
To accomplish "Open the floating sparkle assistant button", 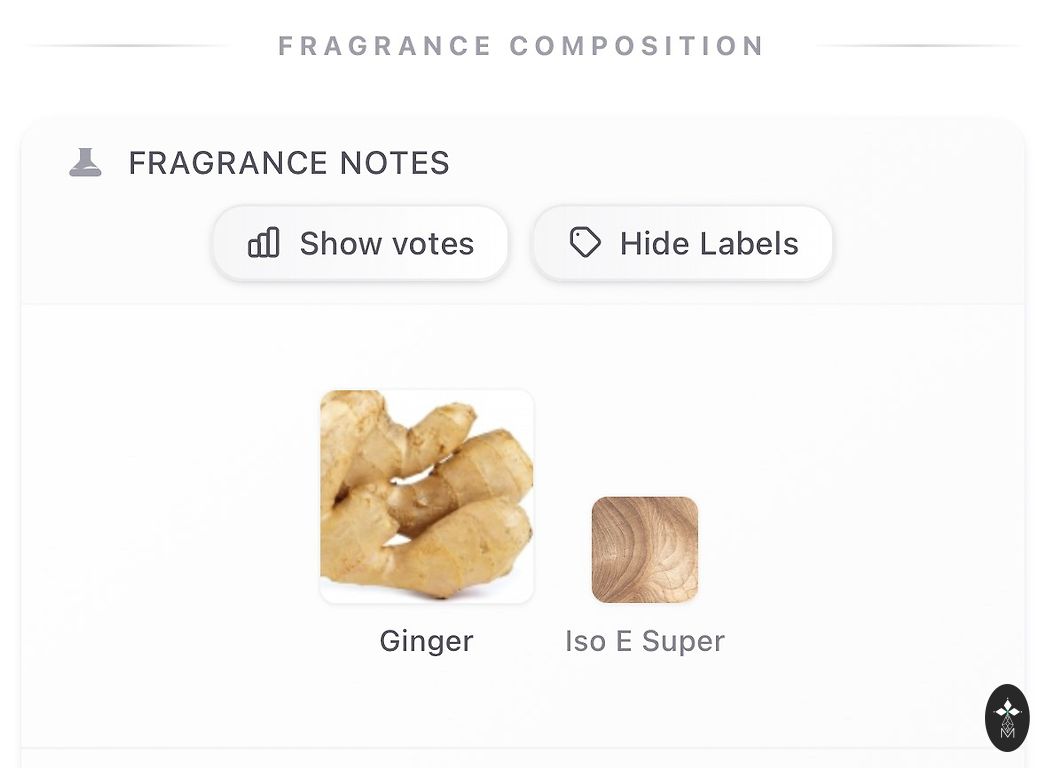I will tap(1007, 717).
